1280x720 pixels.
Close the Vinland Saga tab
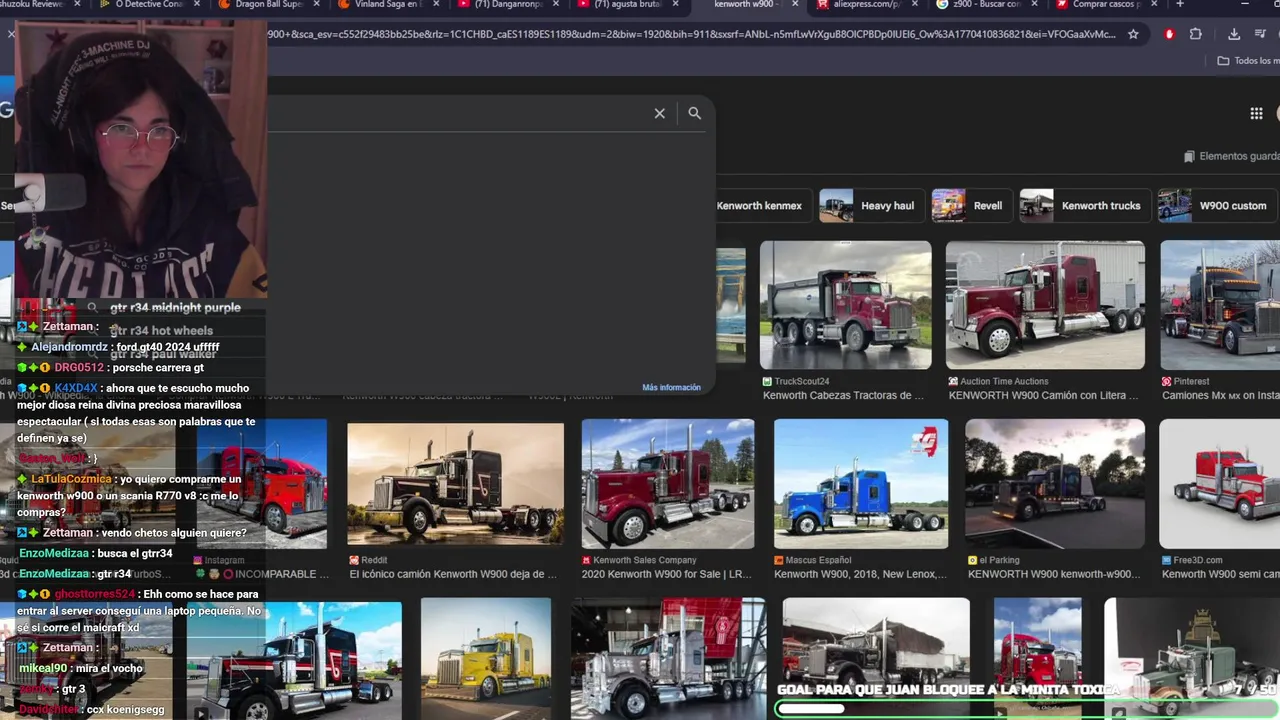436,4
